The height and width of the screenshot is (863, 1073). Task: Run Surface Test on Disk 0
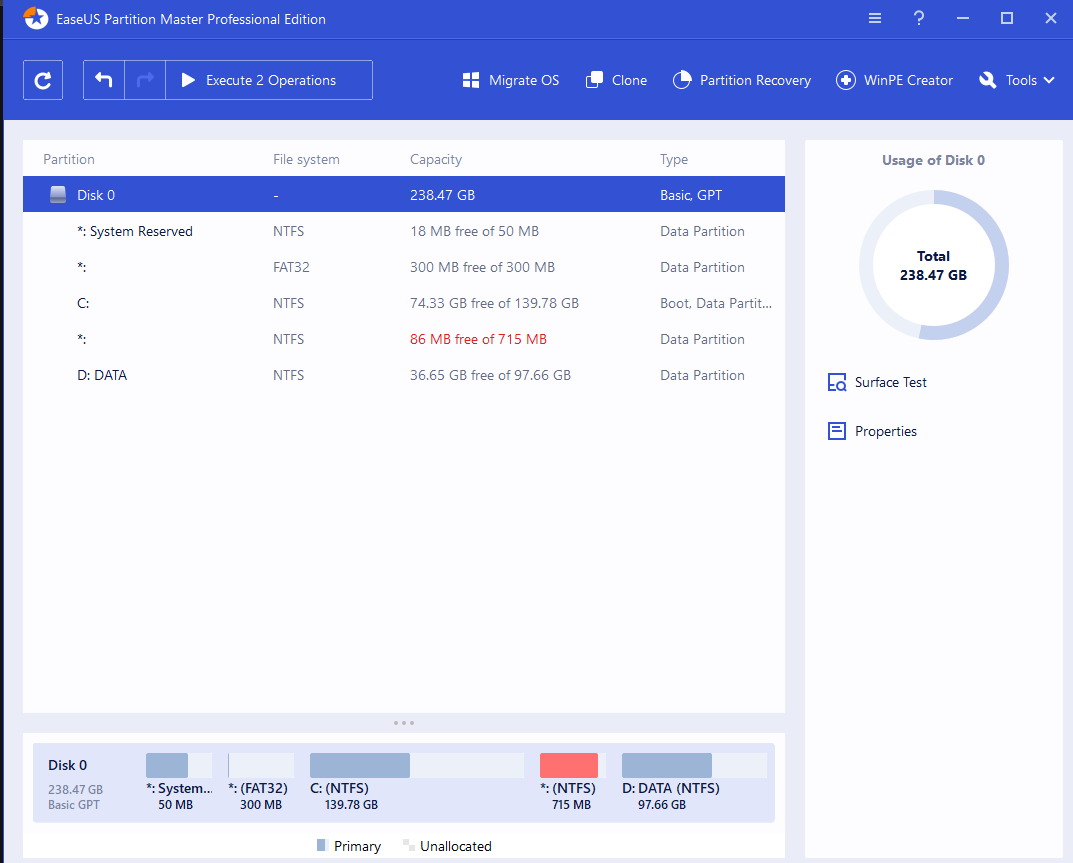(x=877, y=382)
